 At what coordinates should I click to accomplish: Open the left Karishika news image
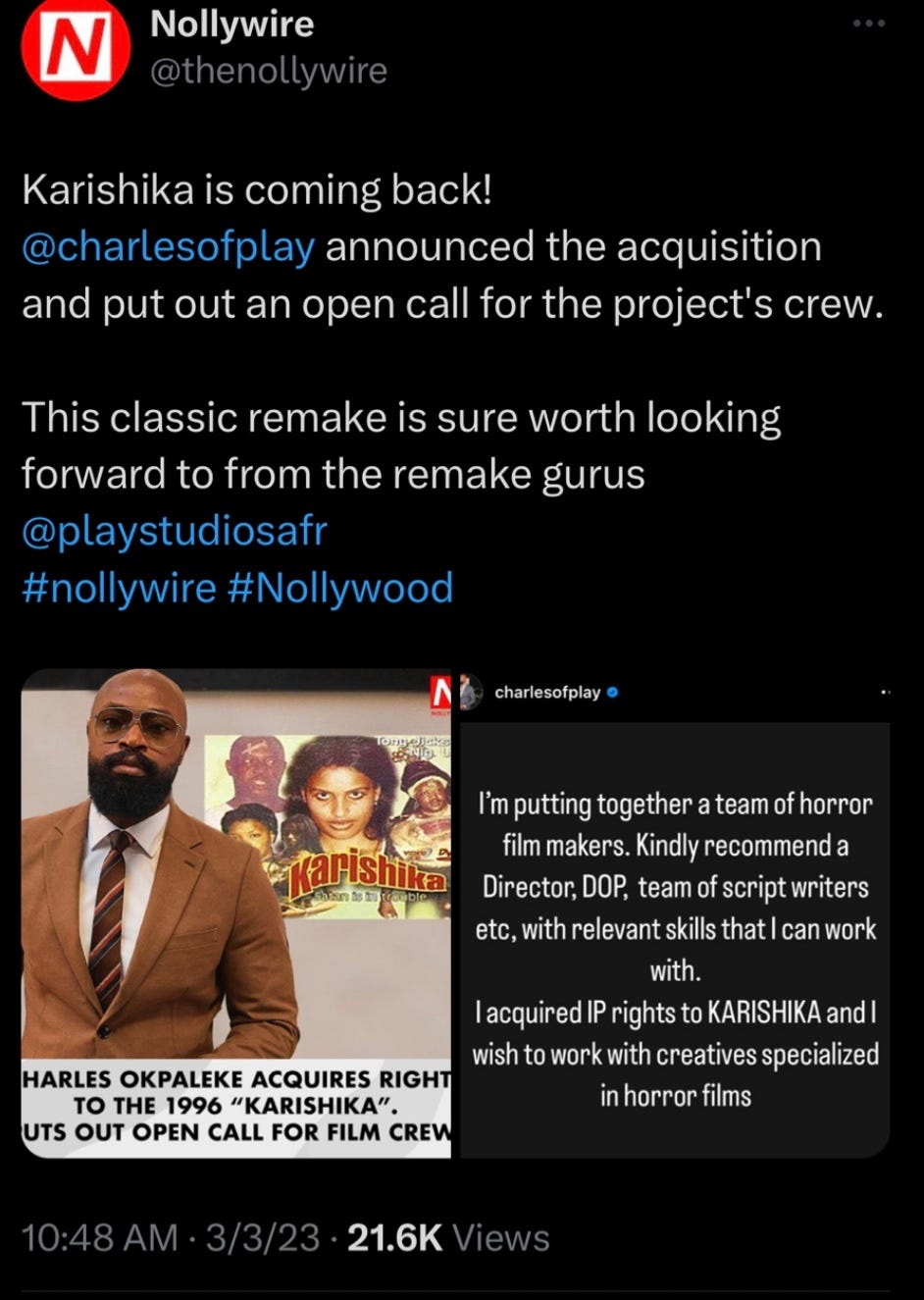click(x=235, y=913)
